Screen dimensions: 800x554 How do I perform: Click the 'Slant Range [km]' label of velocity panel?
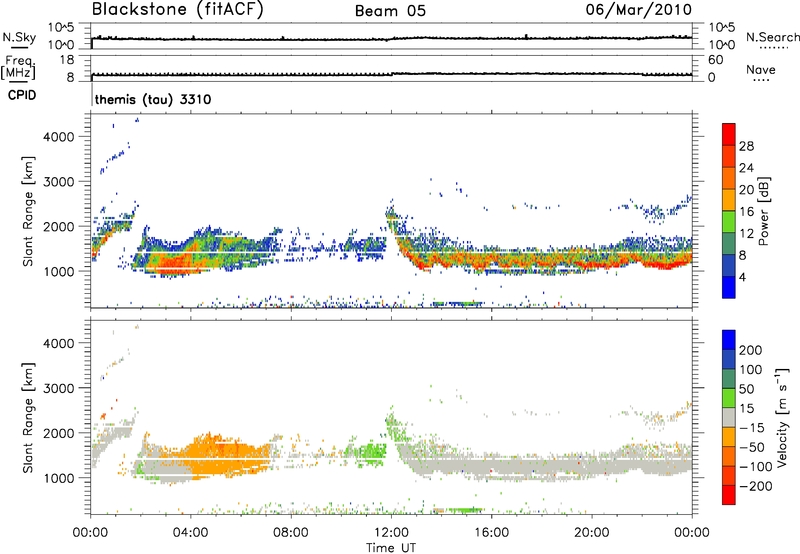click(28, 417)
